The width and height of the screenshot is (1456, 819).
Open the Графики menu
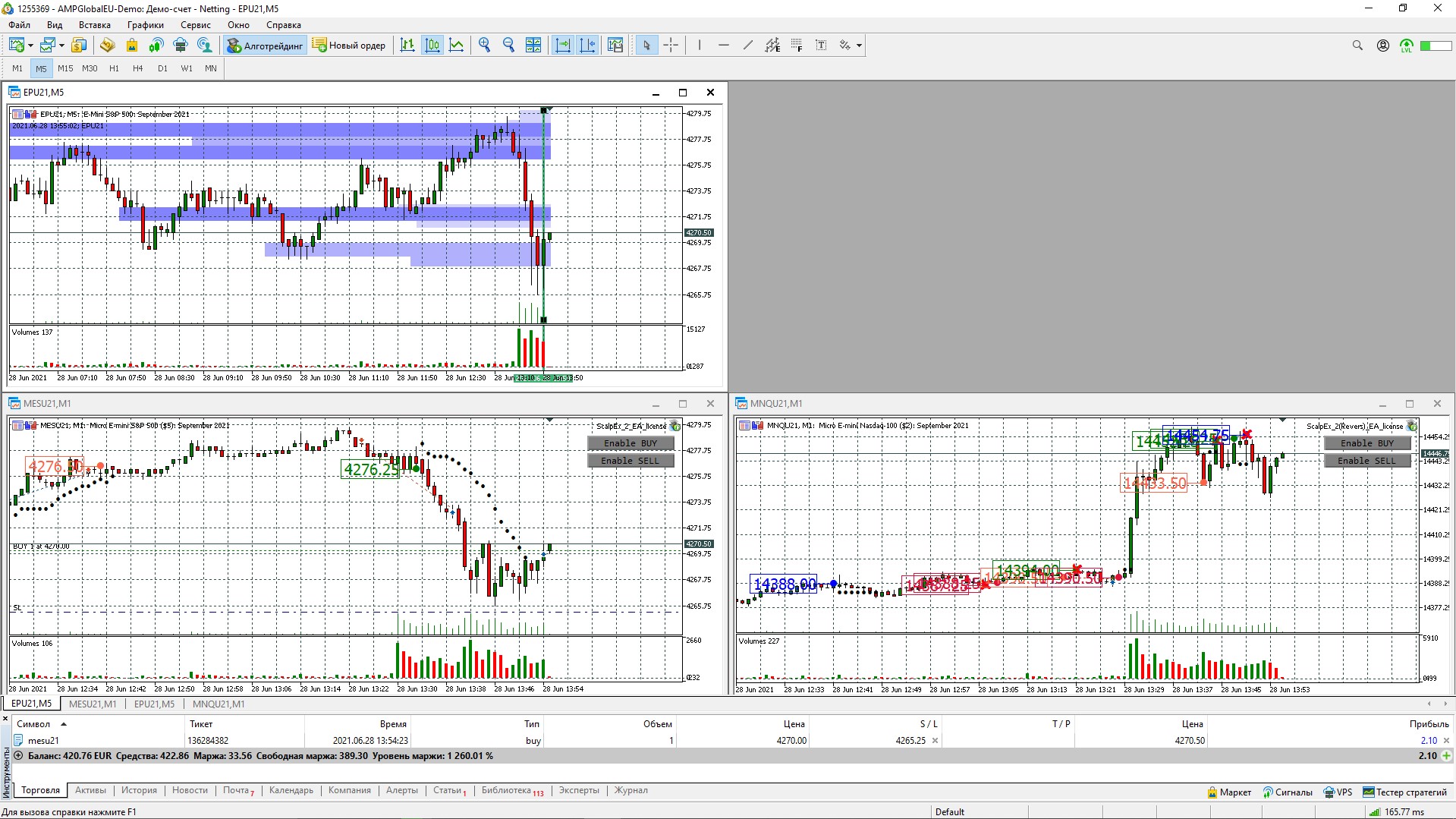pyautogui.click(x=145, y=25)
